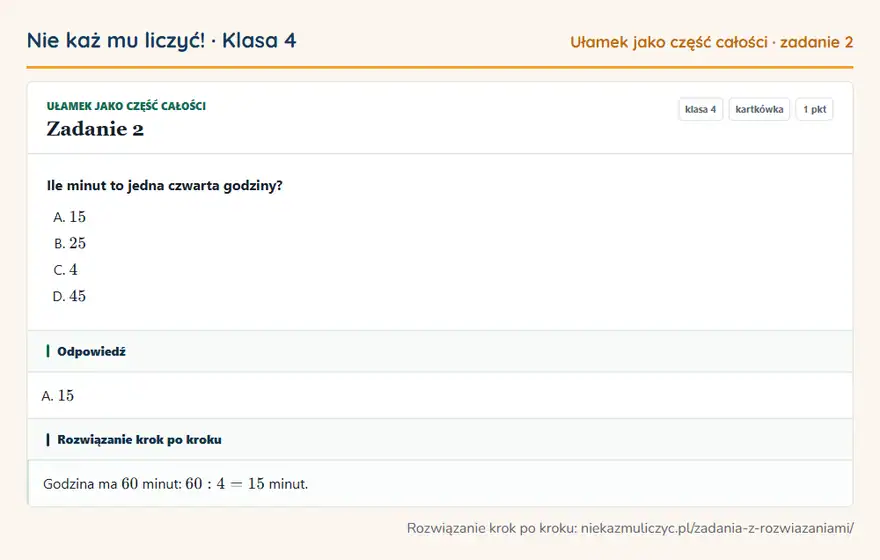This screenshot has height=560, width=880.
Task: Click the dark bar beside Rozwiązanie krok po kroku
Action: point(48,439)
